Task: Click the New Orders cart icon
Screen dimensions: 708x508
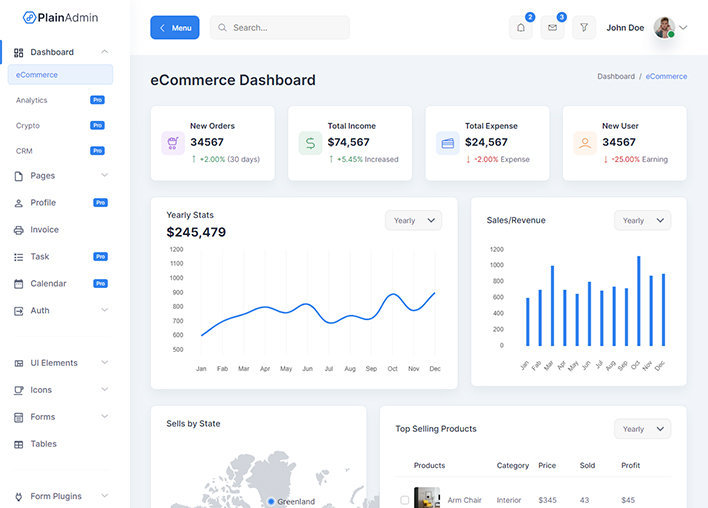Action: click(x=173, y=143)
